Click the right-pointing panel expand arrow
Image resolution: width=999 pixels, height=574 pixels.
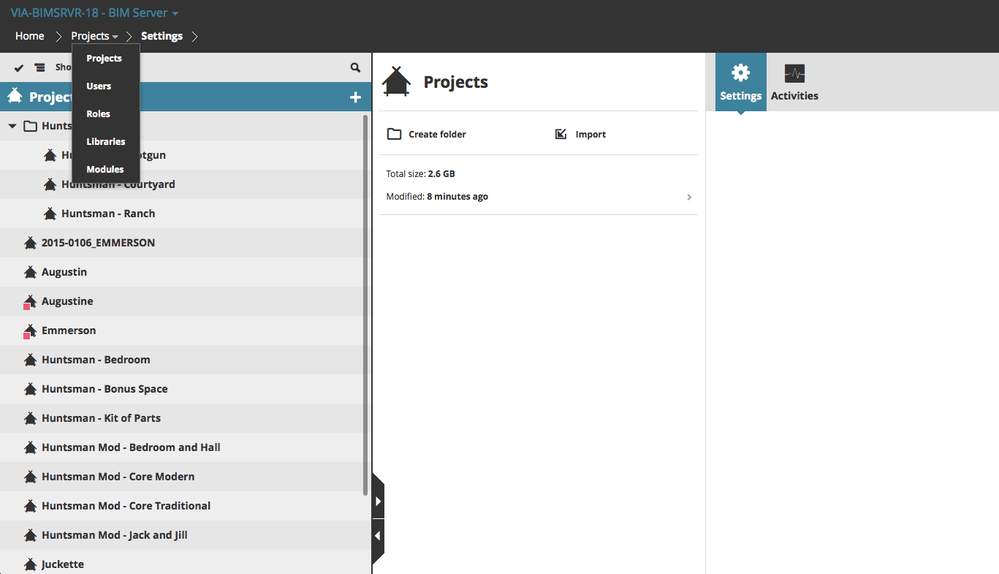[378, 501]
